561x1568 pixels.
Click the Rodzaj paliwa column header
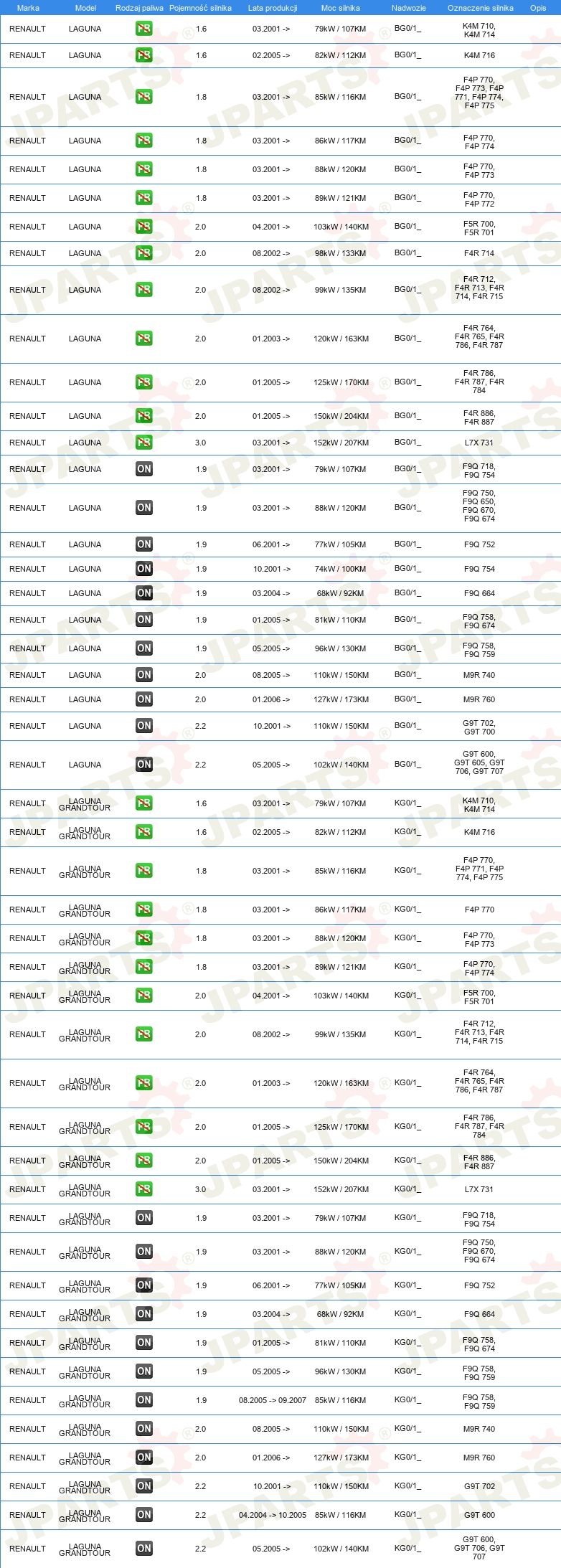[139, 8]
